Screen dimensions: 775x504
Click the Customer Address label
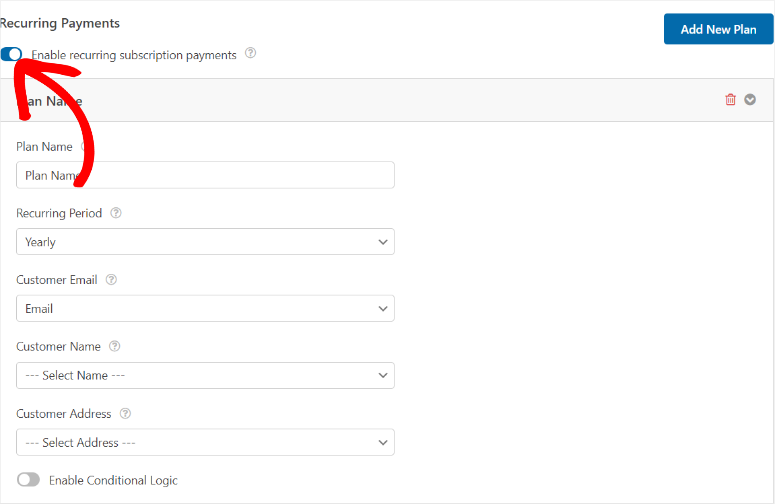64,414
